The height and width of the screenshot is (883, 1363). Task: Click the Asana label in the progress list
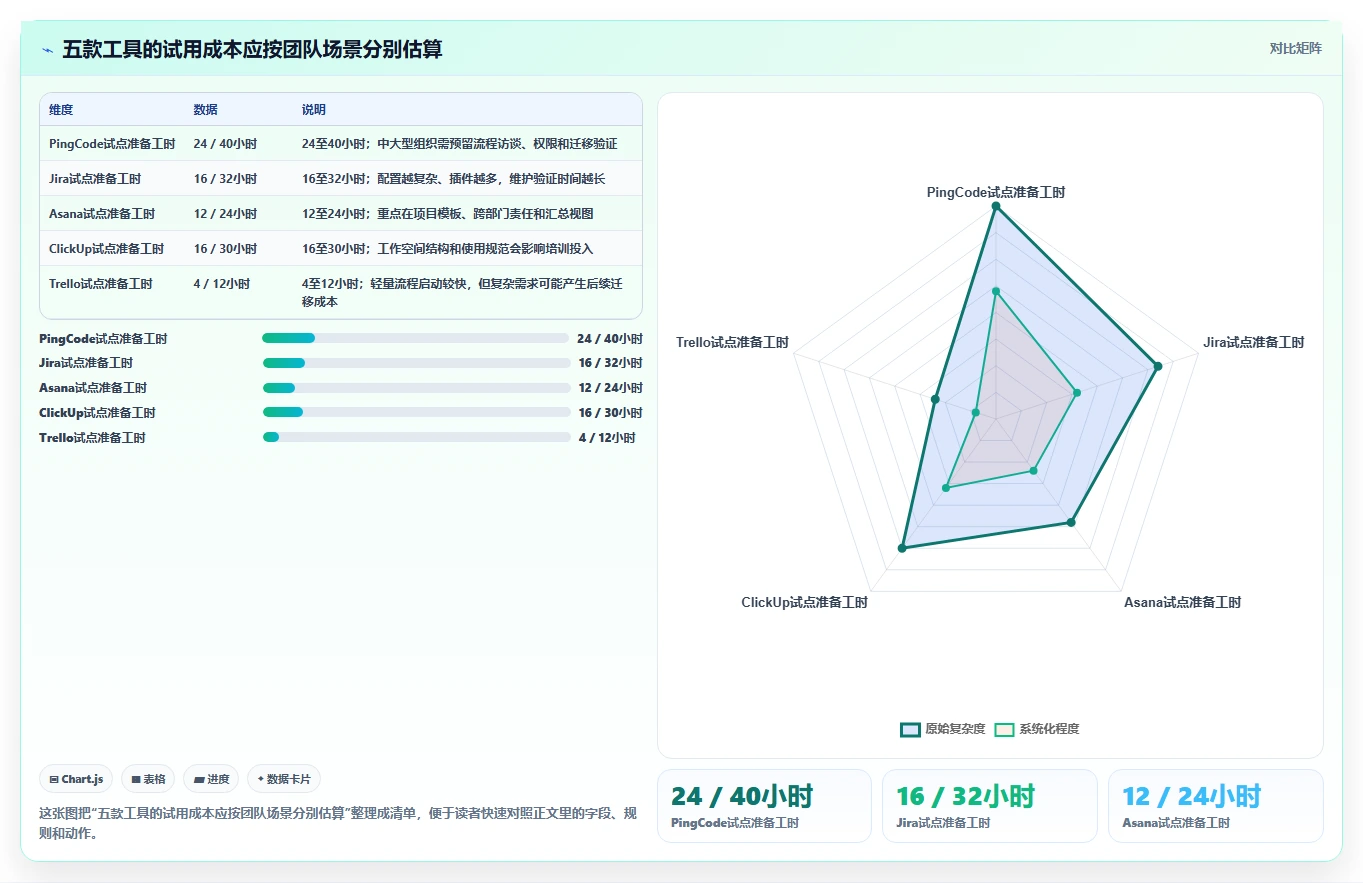pos(93,388)
